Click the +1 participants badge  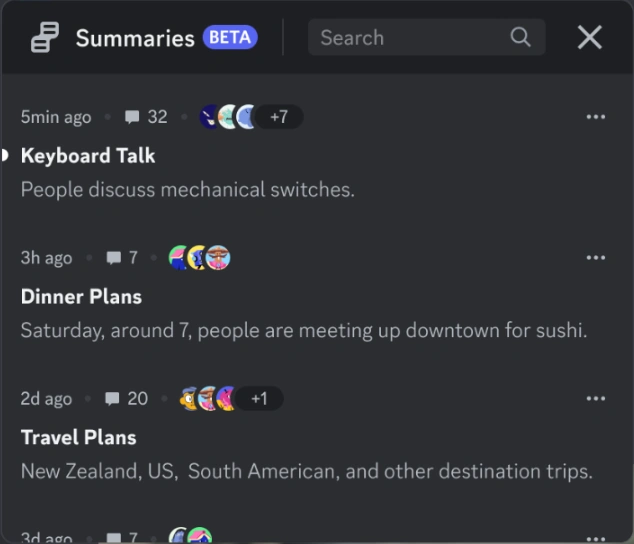(x=259, y=399)
